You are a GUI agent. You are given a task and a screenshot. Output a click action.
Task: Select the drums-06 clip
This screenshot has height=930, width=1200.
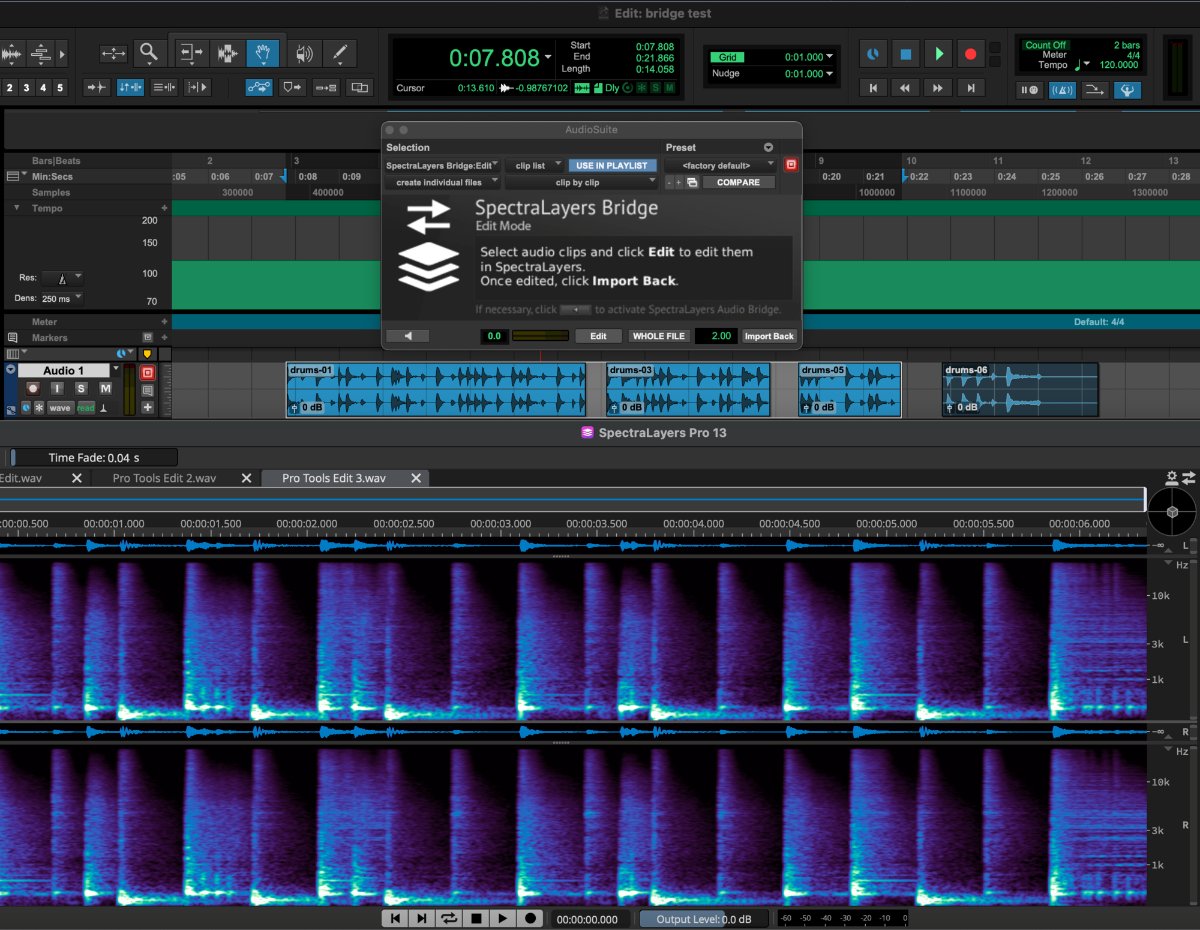pos(1020,390)
